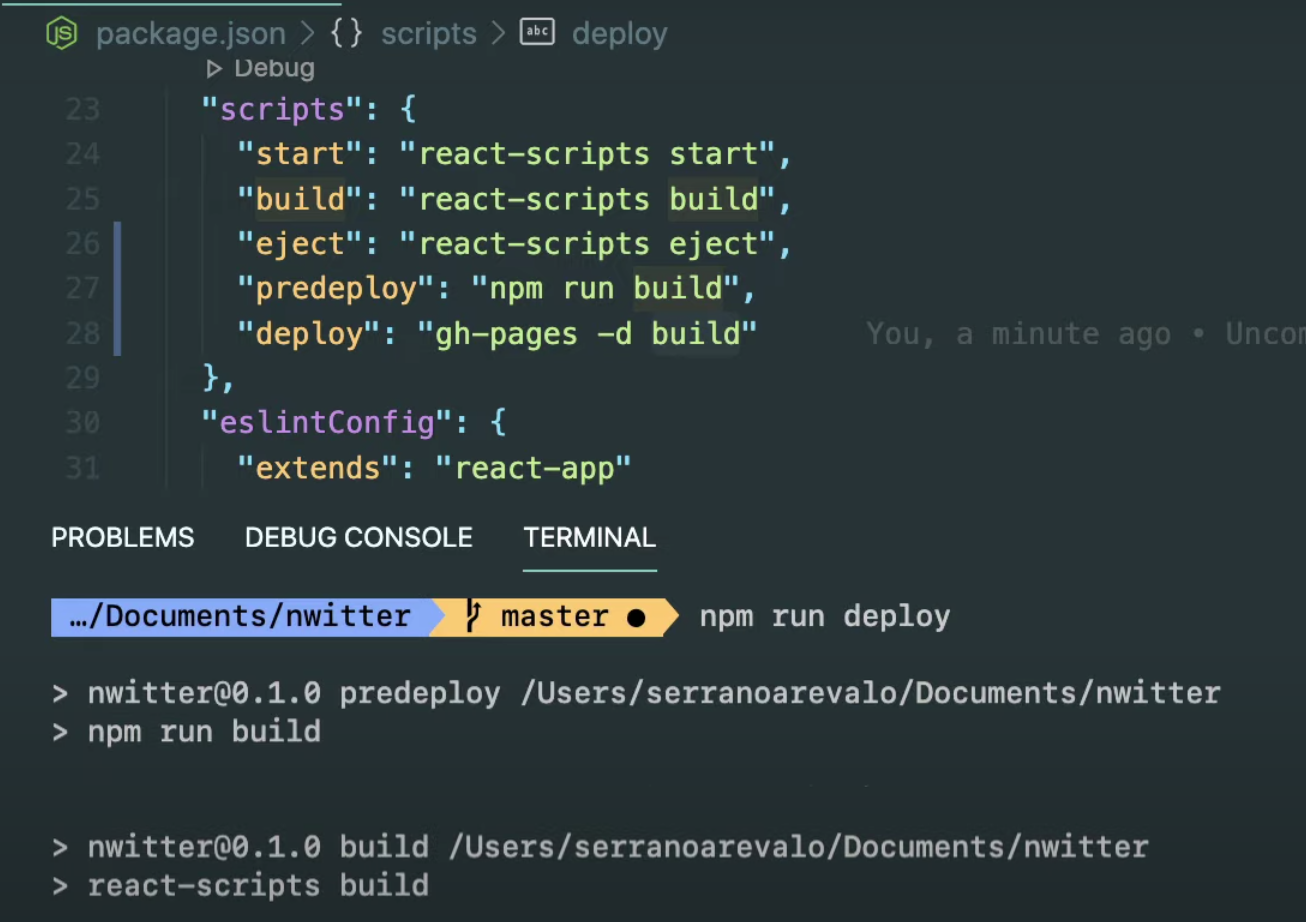Click the "eslintConfig" key text
This screenshot has height=922, width=1306.
pos(327,422)
